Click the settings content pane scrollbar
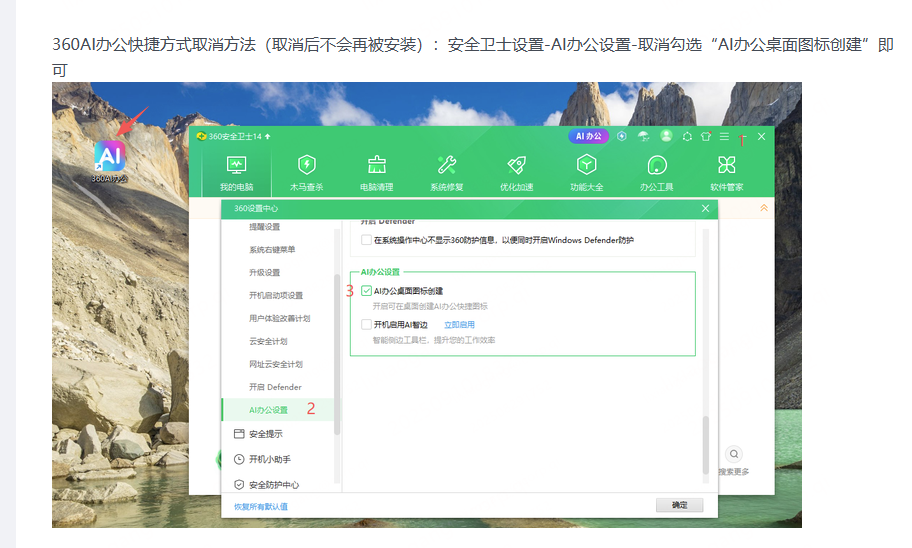 tap(706, 445)
